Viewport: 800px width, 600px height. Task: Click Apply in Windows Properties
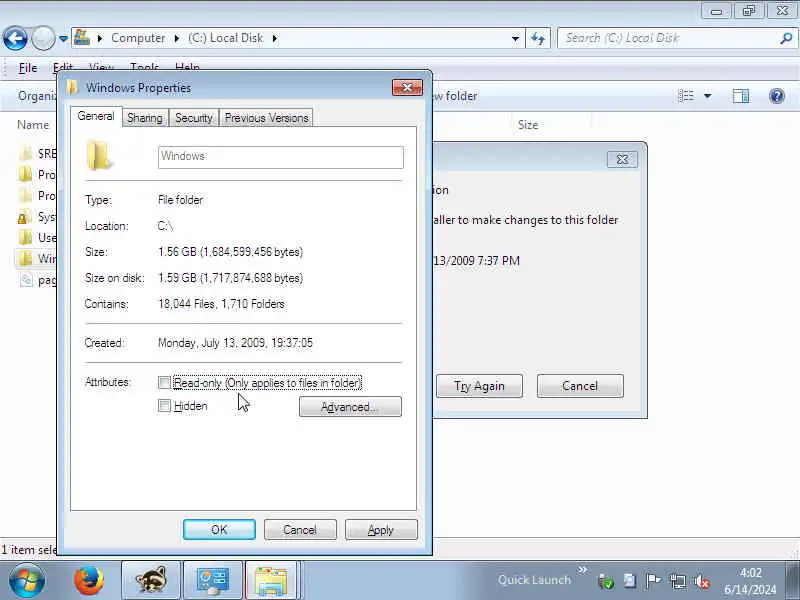point(381,530)
